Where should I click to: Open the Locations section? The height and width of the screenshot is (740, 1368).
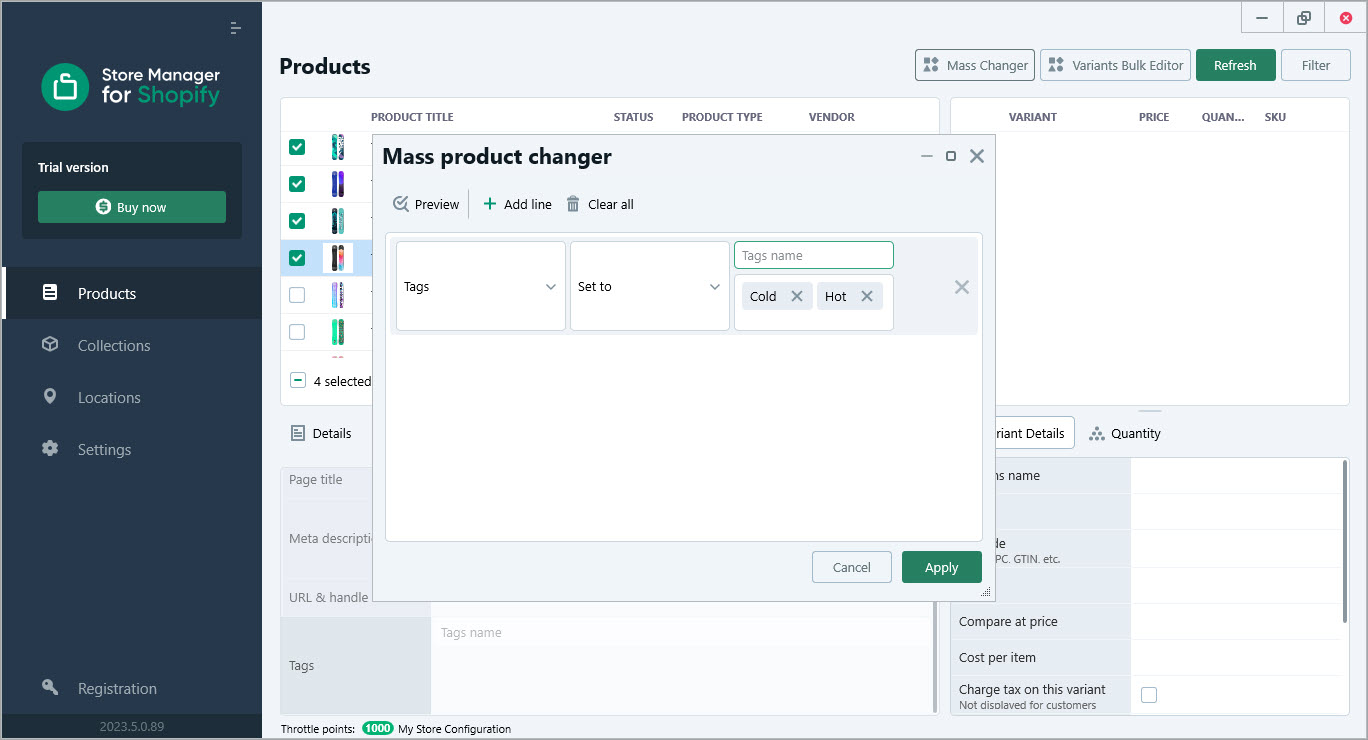point(132,397)
